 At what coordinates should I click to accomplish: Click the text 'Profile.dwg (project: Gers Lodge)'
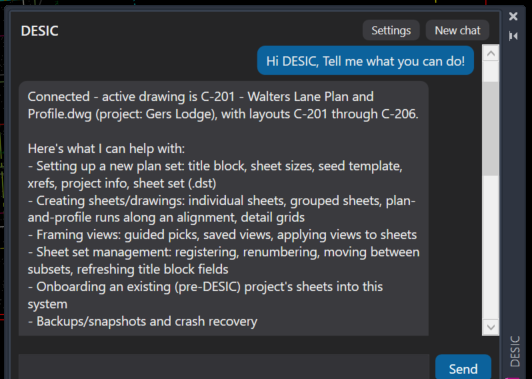coord(122,114)
